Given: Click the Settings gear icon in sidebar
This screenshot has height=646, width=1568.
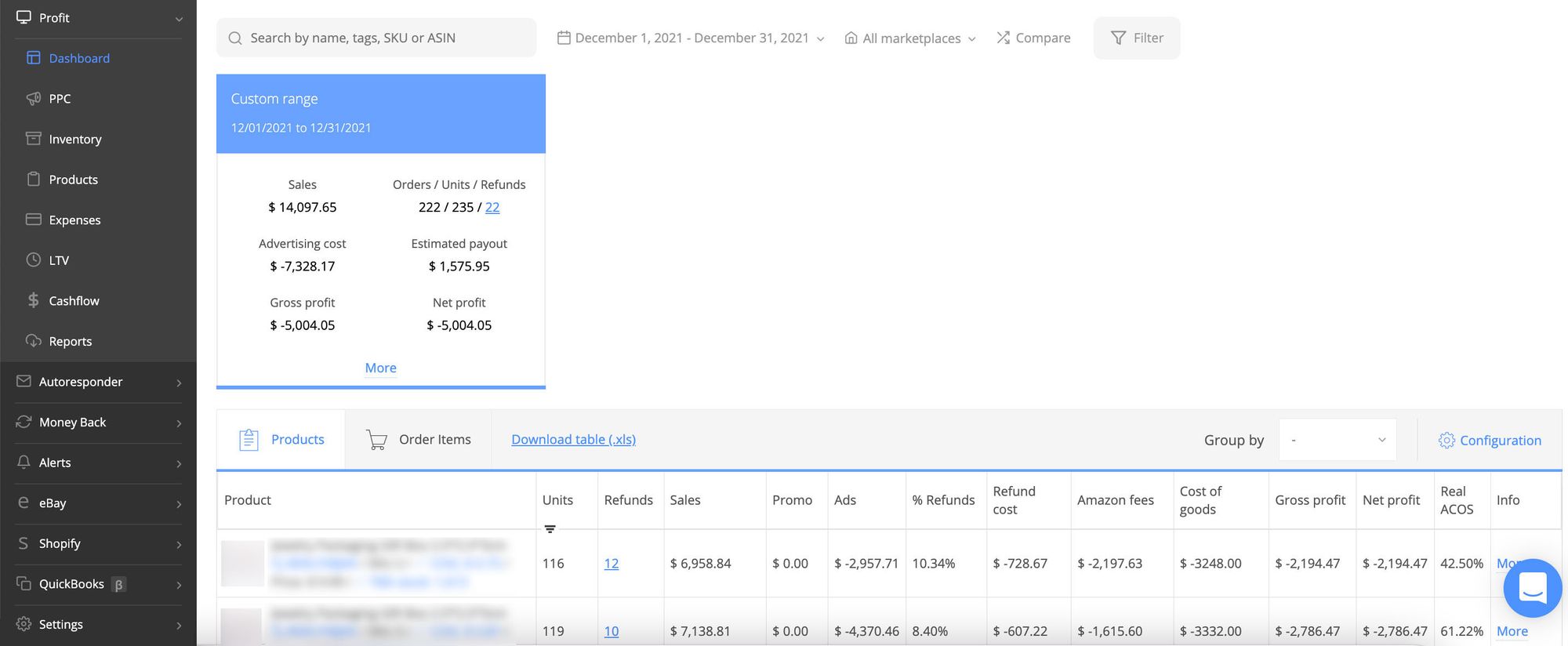Looking at the screenshot, I should [24, 624].
